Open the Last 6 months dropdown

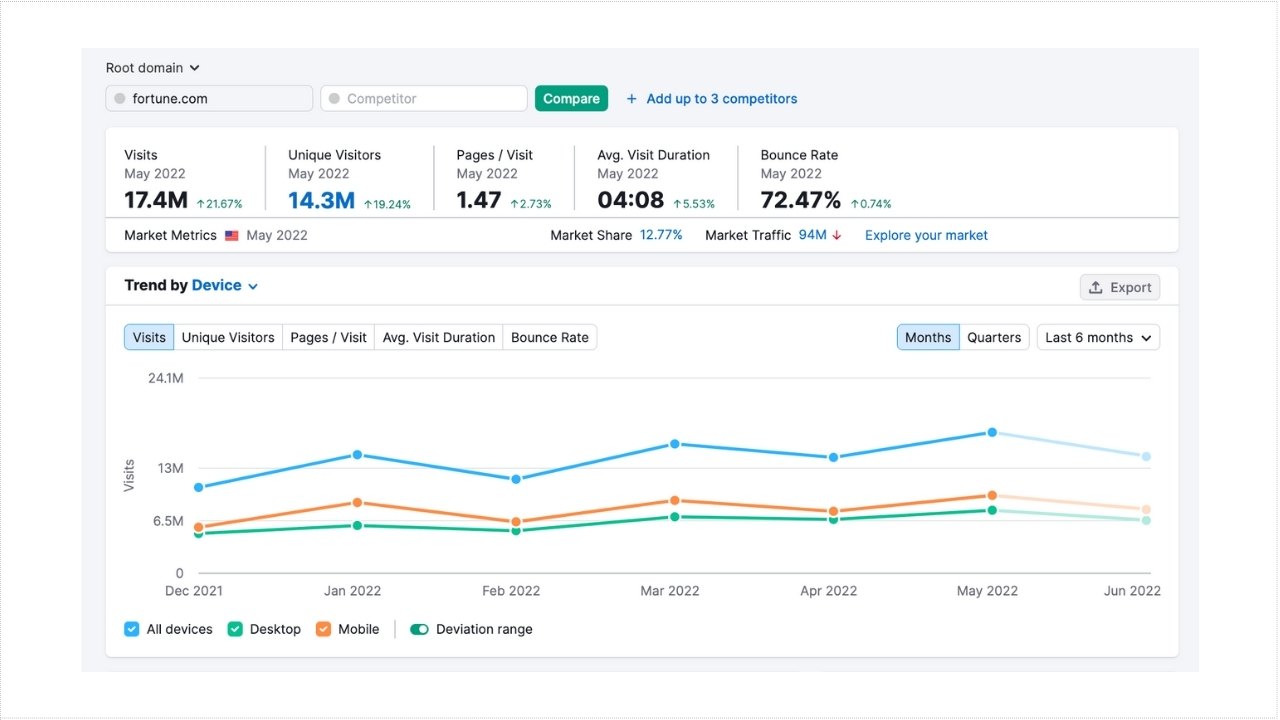[x=1098, y=337]
